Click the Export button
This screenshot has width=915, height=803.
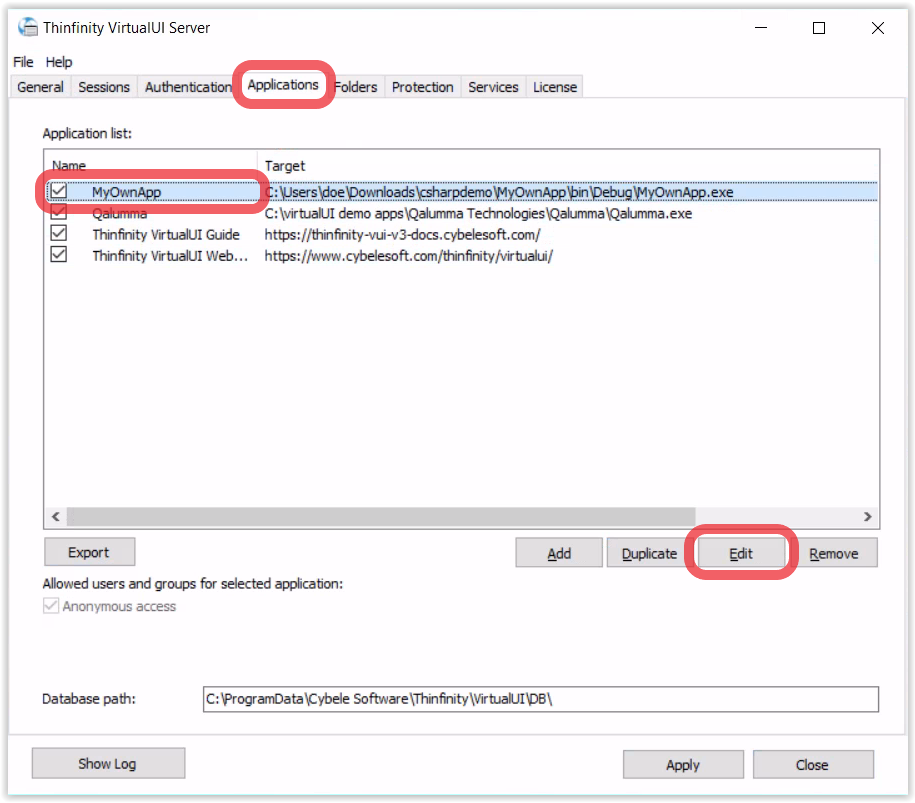pyautogui.click(x=89, y=552)
